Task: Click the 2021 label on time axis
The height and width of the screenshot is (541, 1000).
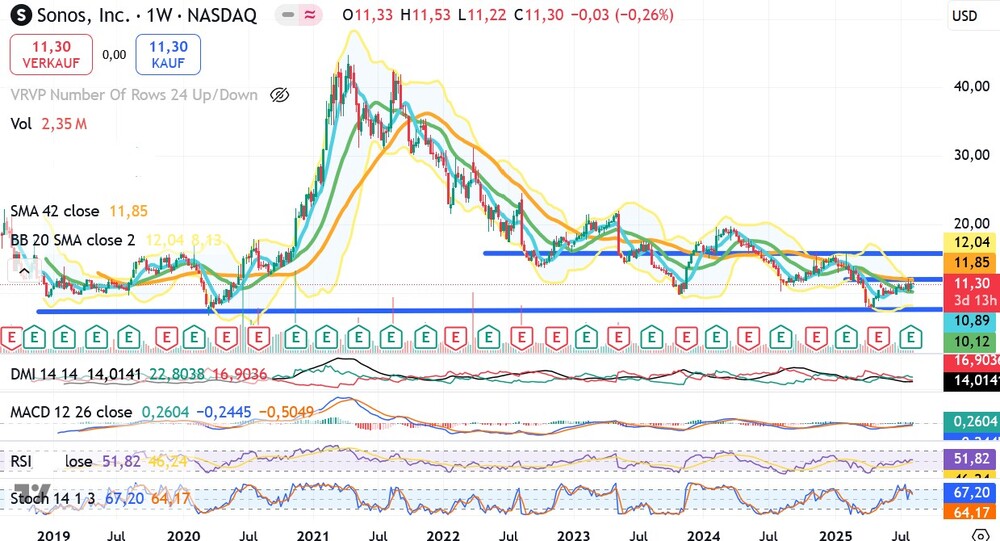Action: pyautogui.click(x=314, y=535)
